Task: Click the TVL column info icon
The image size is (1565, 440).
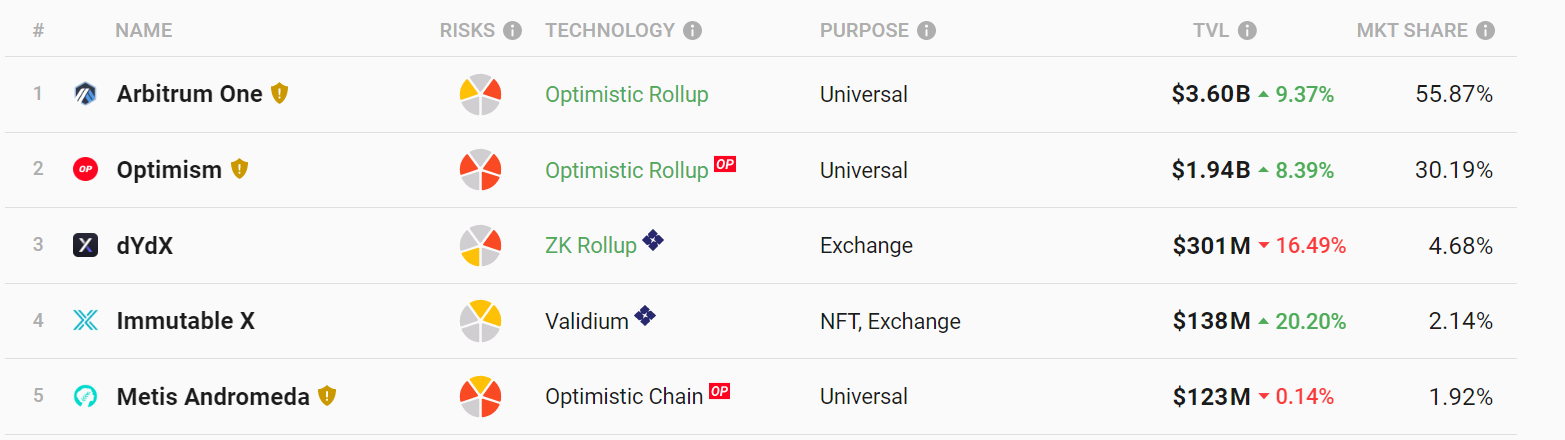Action: click(1247, 31)
